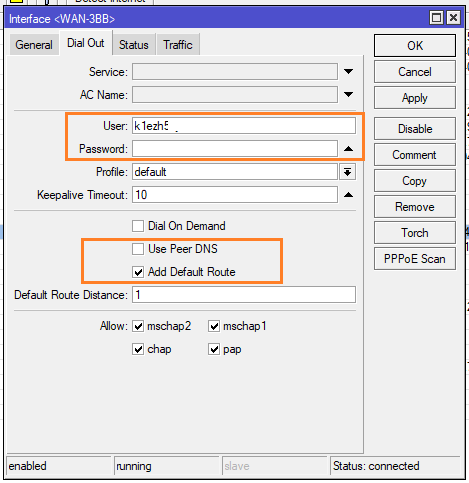
Task: Collapse the Keepalive Timeout arrow
Action: (x=348, y=195)
